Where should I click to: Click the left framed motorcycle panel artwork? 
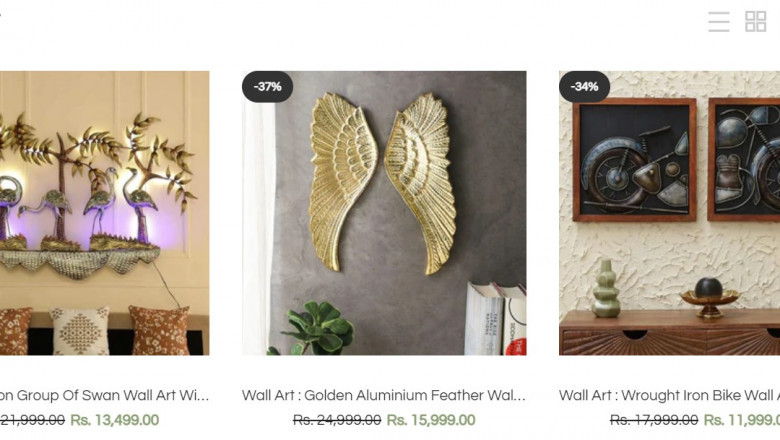point(634,160)
